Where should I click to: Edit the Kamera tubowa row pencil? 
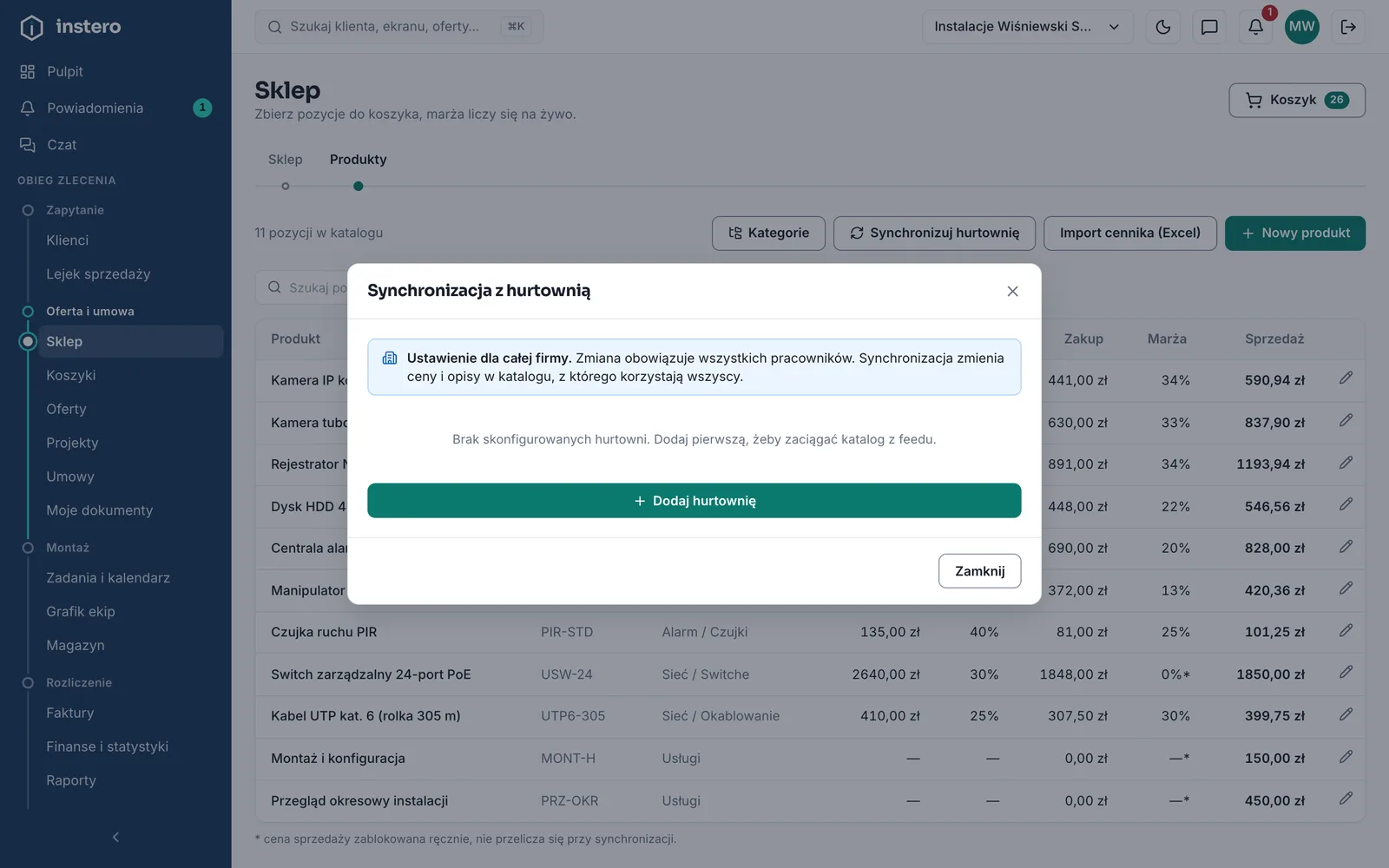click(1346, 420)
